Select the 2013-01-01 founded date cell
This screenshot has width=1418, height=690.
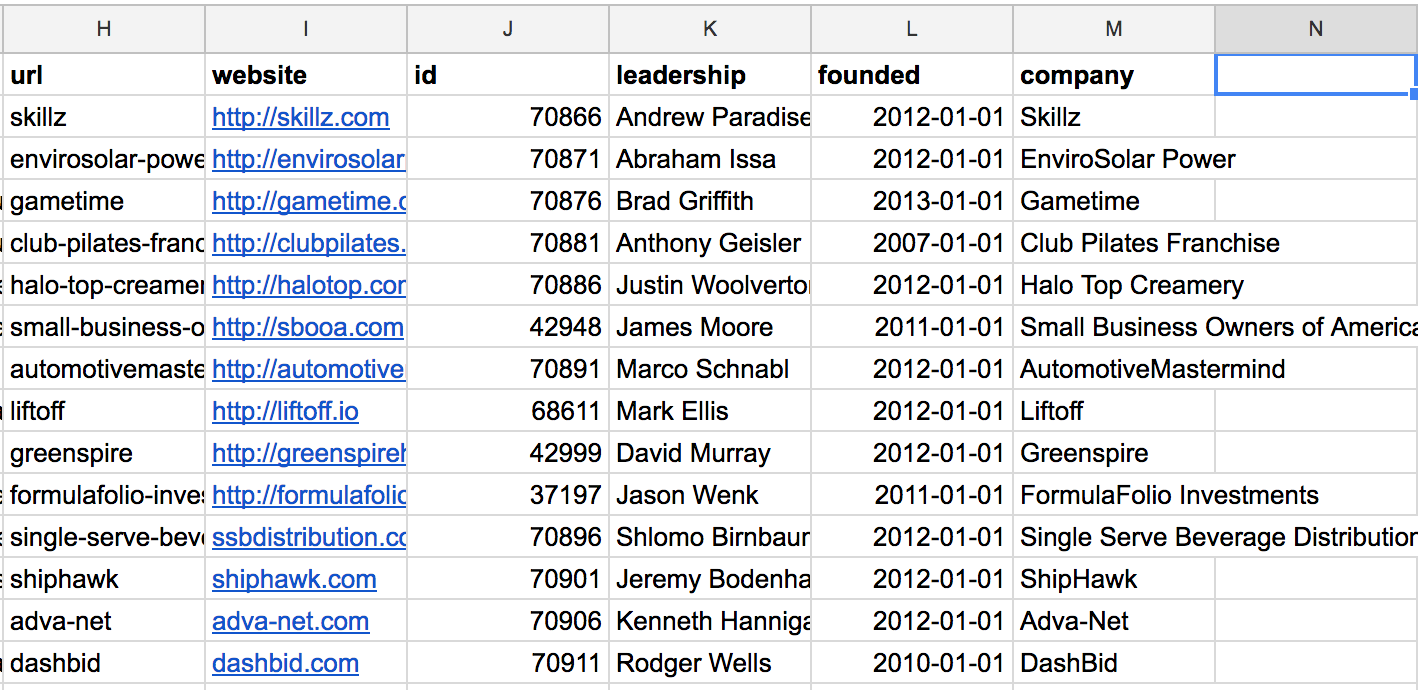coord(912,201)
